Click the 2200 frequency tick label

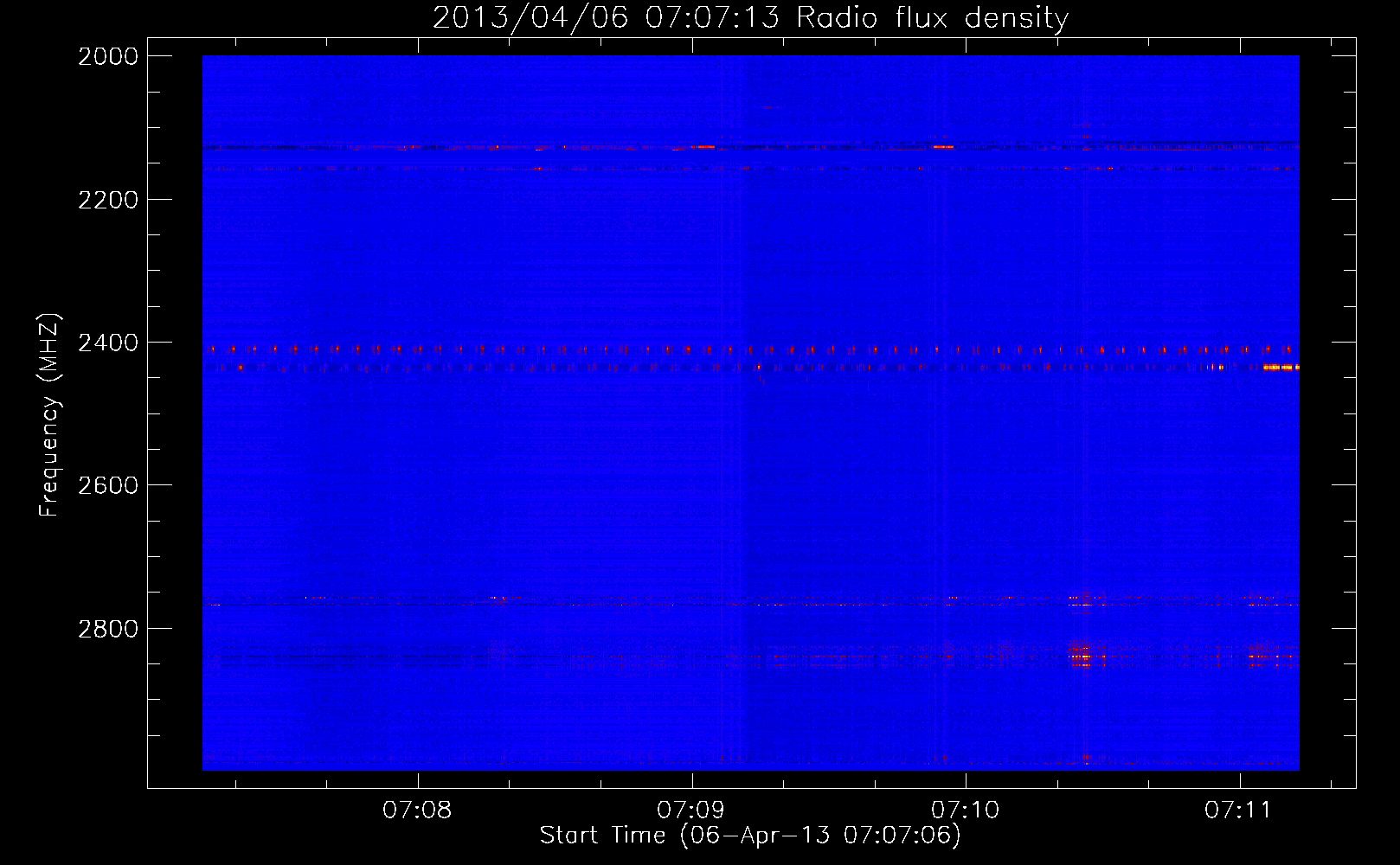pos(108,200)
